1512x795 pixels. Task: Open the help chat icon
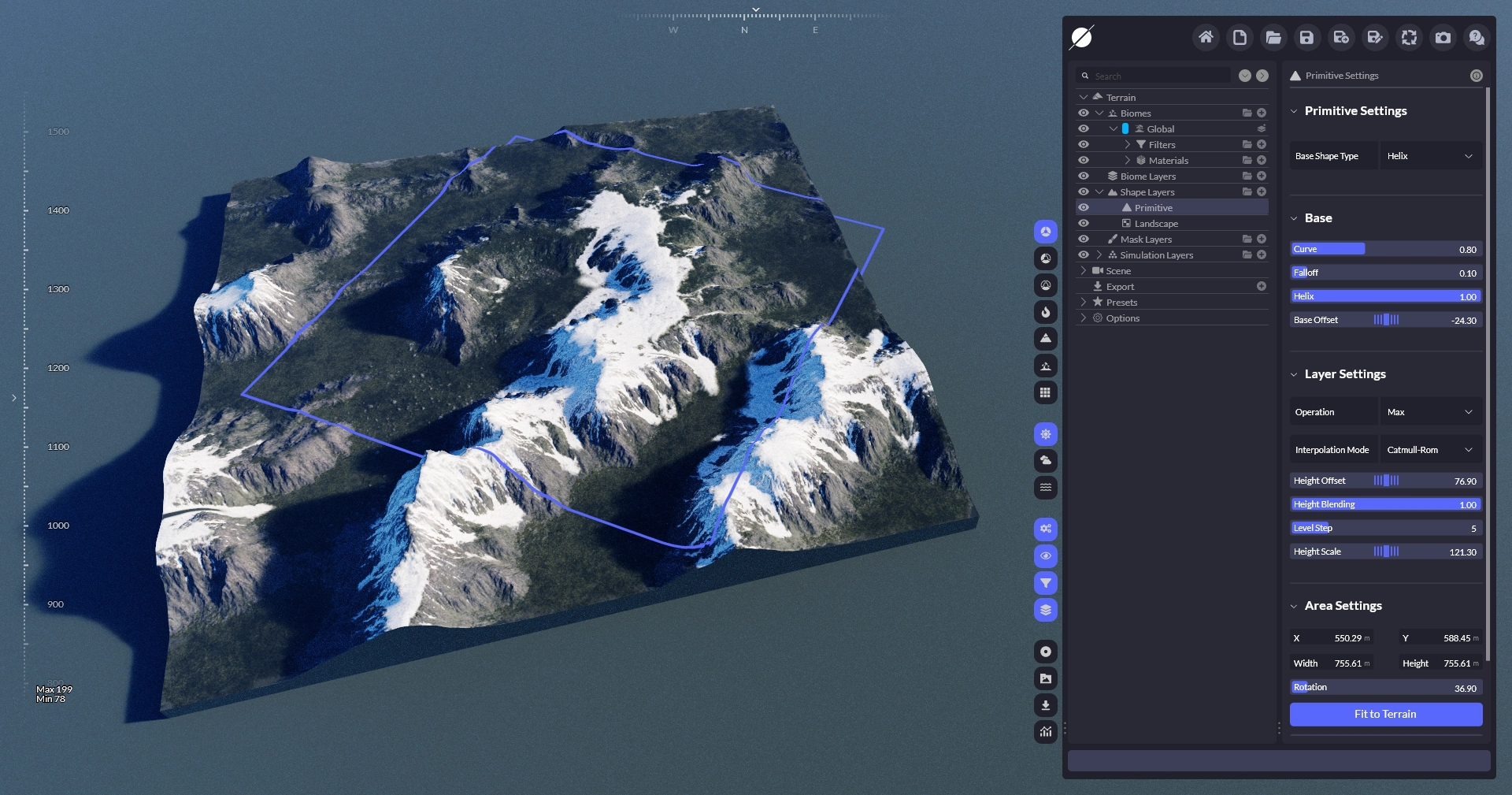pos(1477,38)
